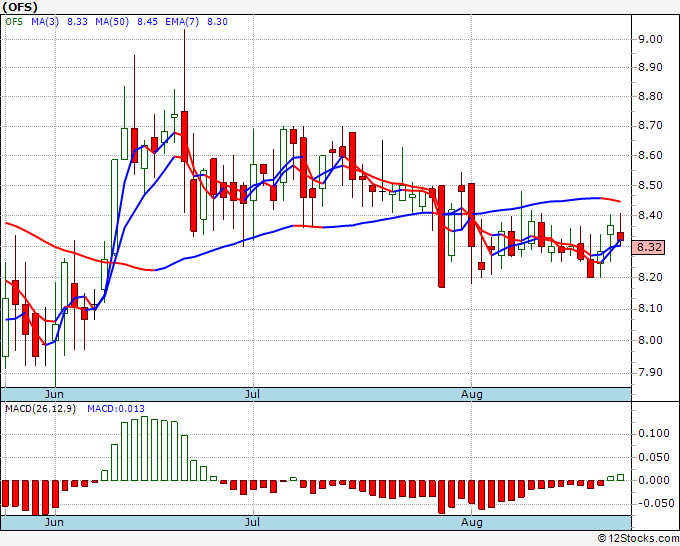Screen dimensions: 680x546
Task: Click the tallest red candle with the wick reaching 9.00
Action: 184,136
